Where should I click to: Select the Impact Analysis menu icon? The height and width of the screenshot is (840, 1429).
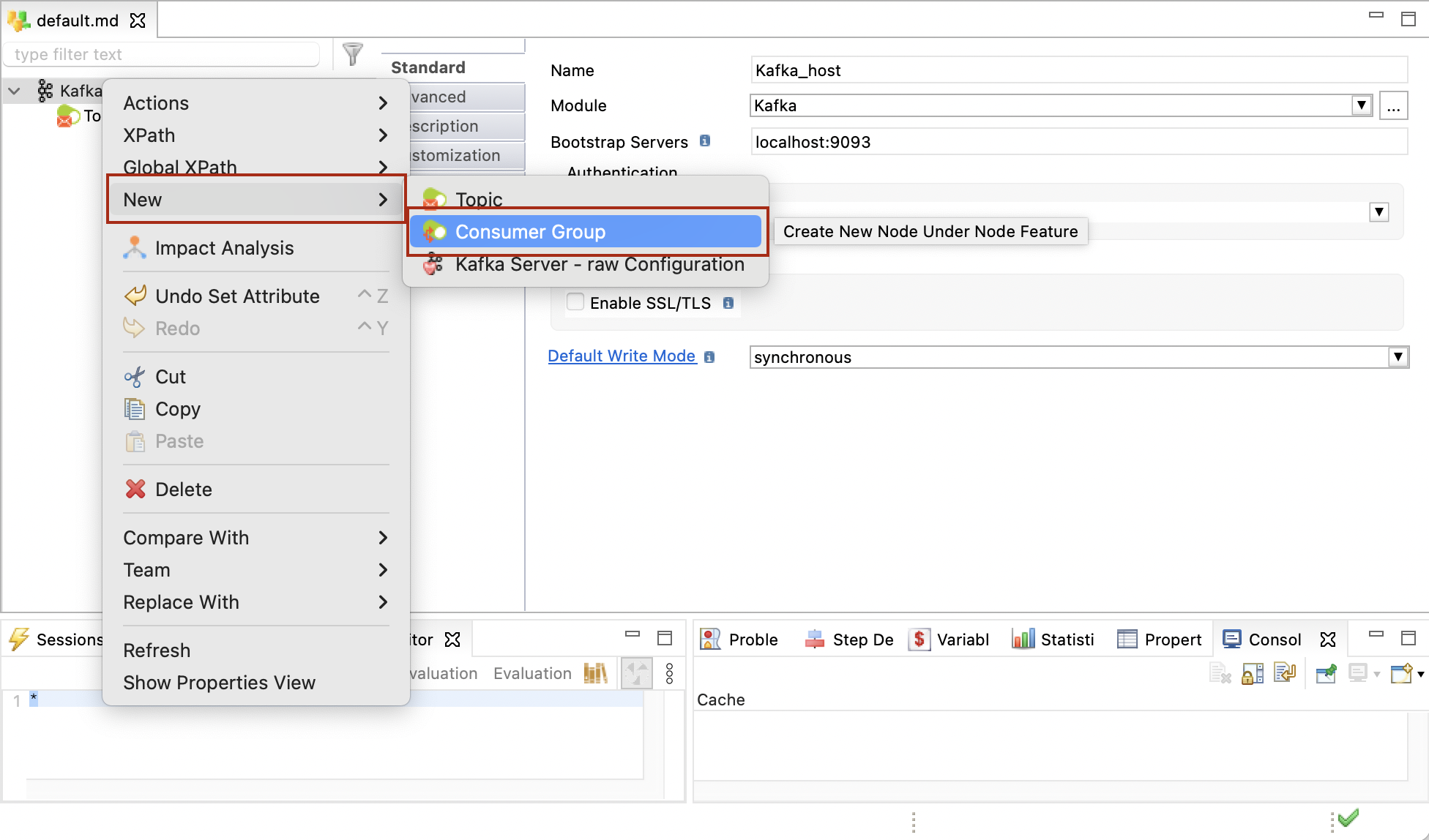tap(135, 247)
